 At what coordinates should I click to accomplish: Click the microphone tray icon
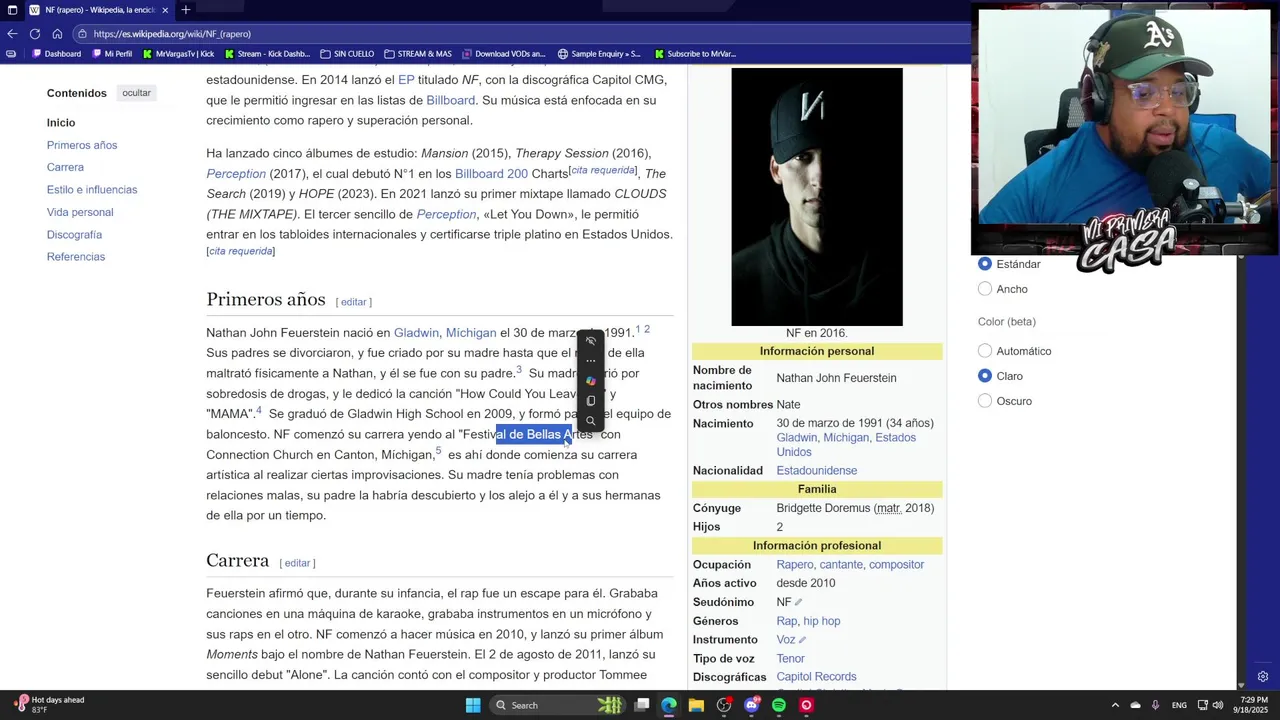coord(1155,705)
